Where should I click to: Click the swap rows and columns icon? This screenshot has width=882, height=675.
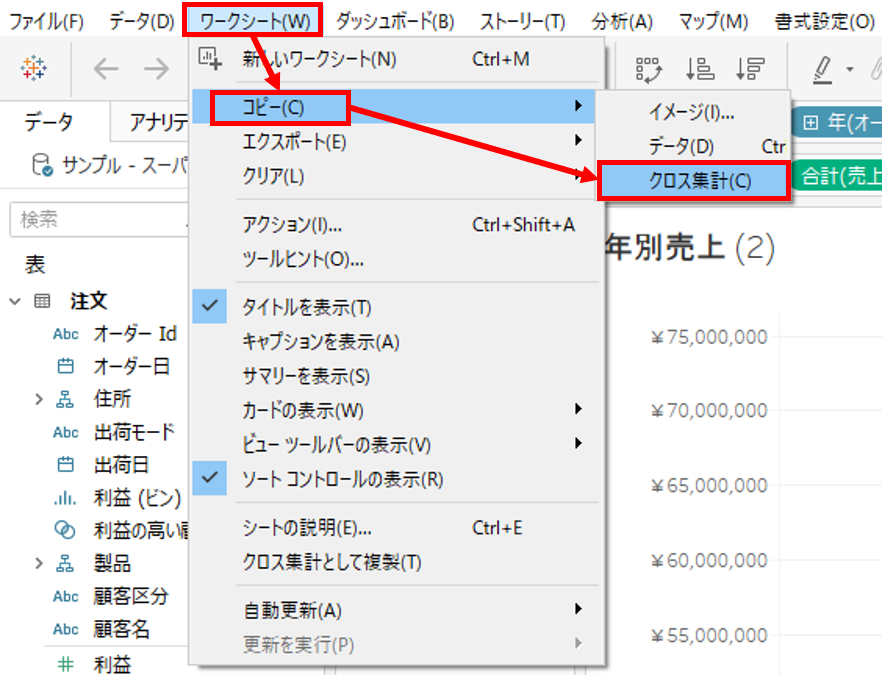(649, 68)
